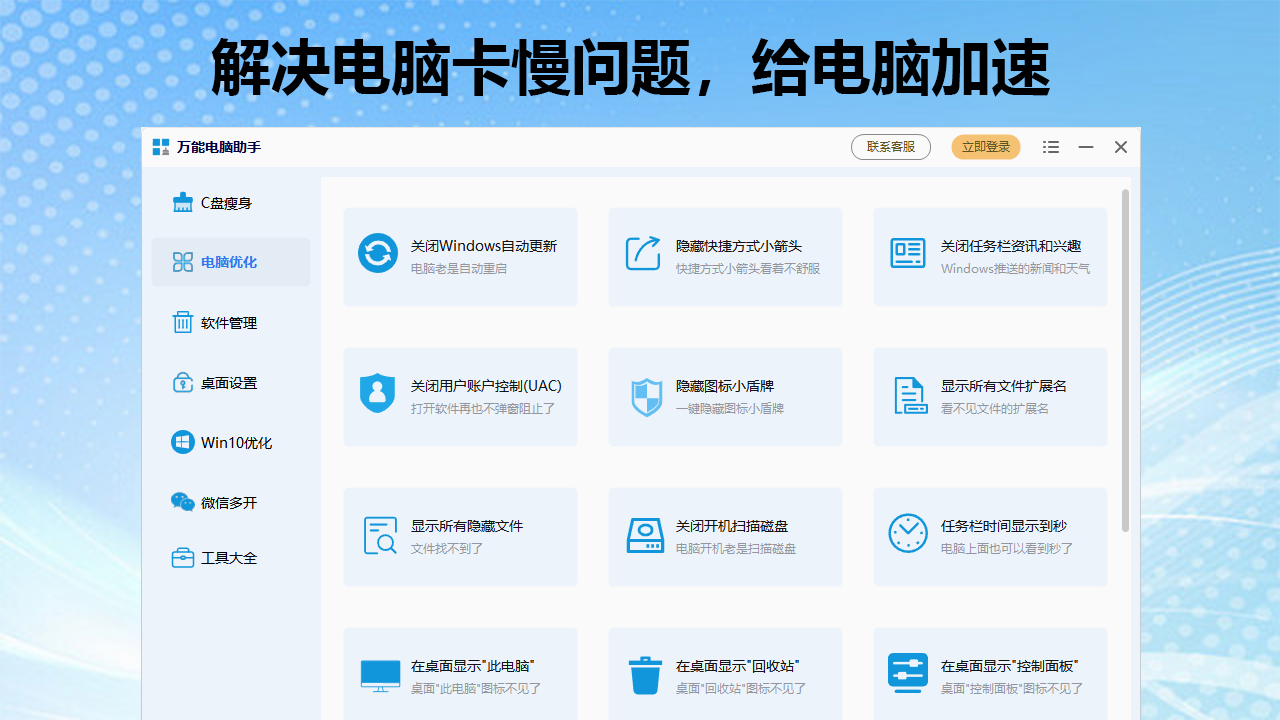Image resolution: width=1280 pixels, height=720 pixels.
Task: Open the Win10优化 sidebar tab
Action: point(231,443)
